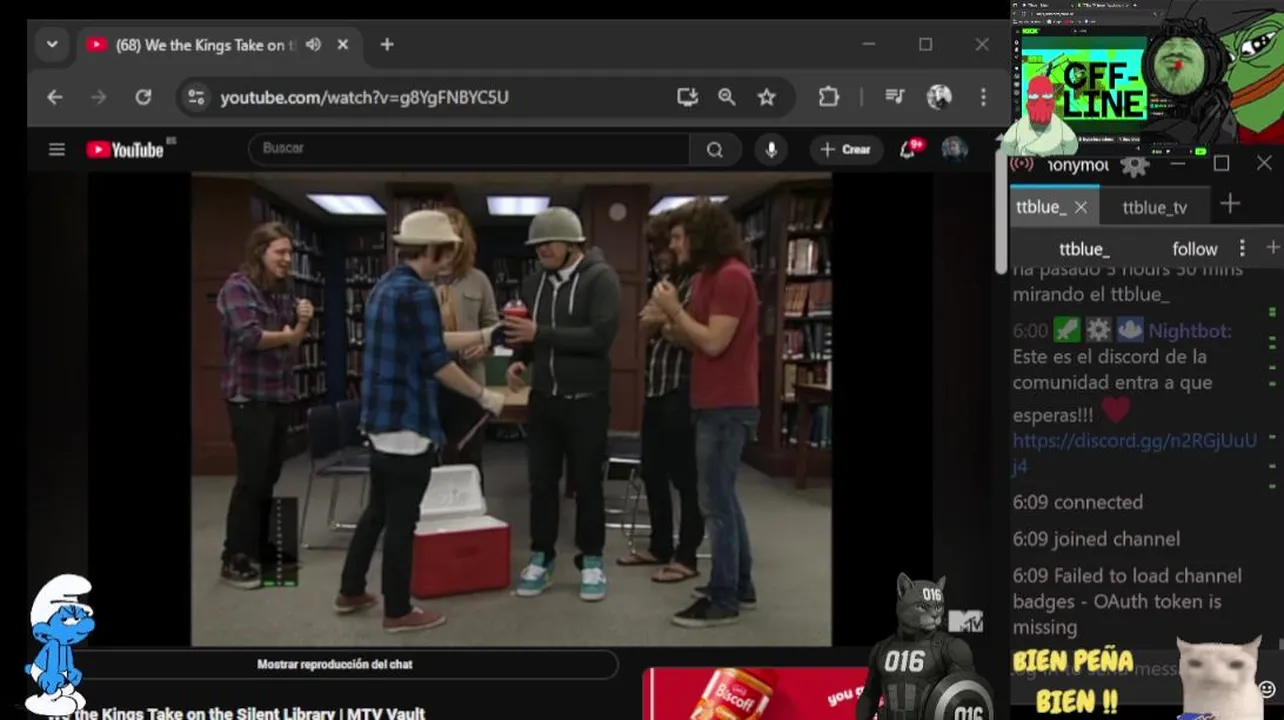The width and height of the screenshot is (1284, 720).
Task: Go to YouTube home via logo
Action: click(x=125, y=150)
